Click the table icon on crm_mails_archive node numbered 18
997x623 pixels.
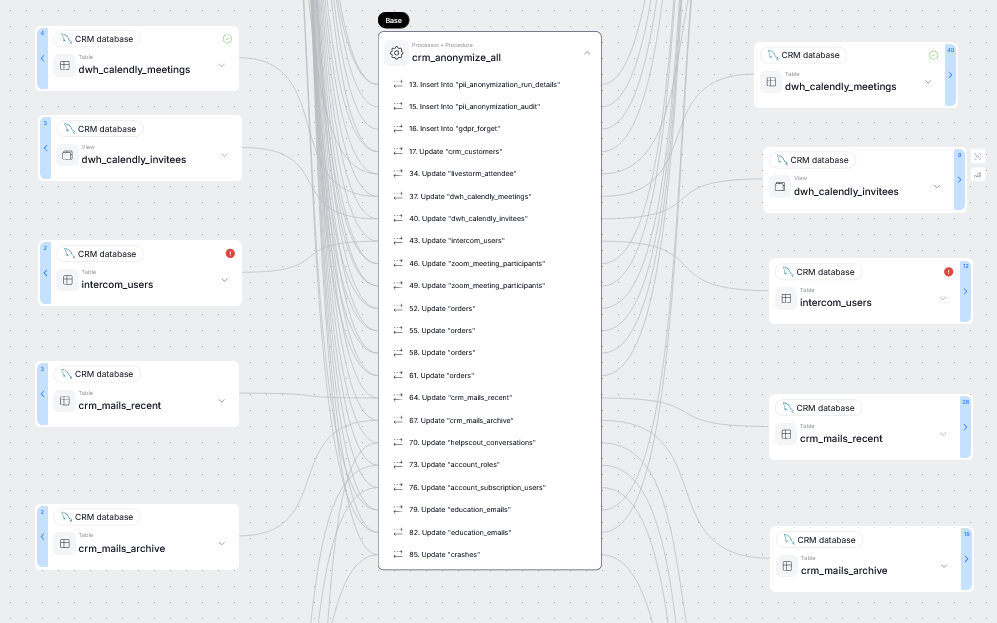pos(786,567)
